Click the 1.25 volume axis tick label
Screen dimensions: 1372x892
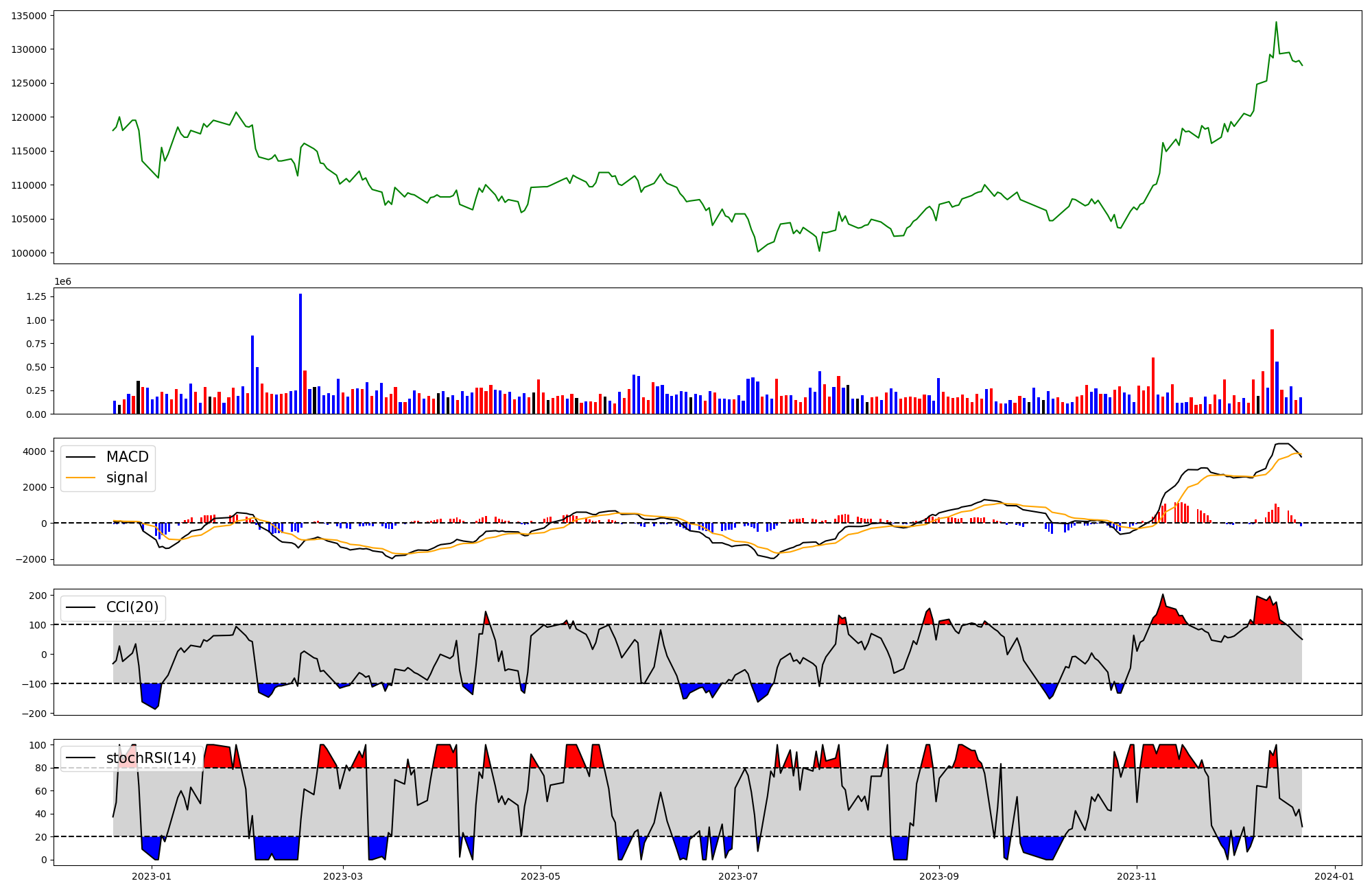click(36, 296)
